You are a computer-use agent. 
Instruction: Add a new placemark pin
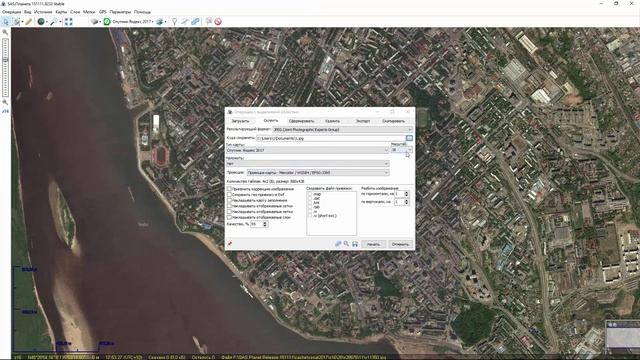click(x=174, y=22)
